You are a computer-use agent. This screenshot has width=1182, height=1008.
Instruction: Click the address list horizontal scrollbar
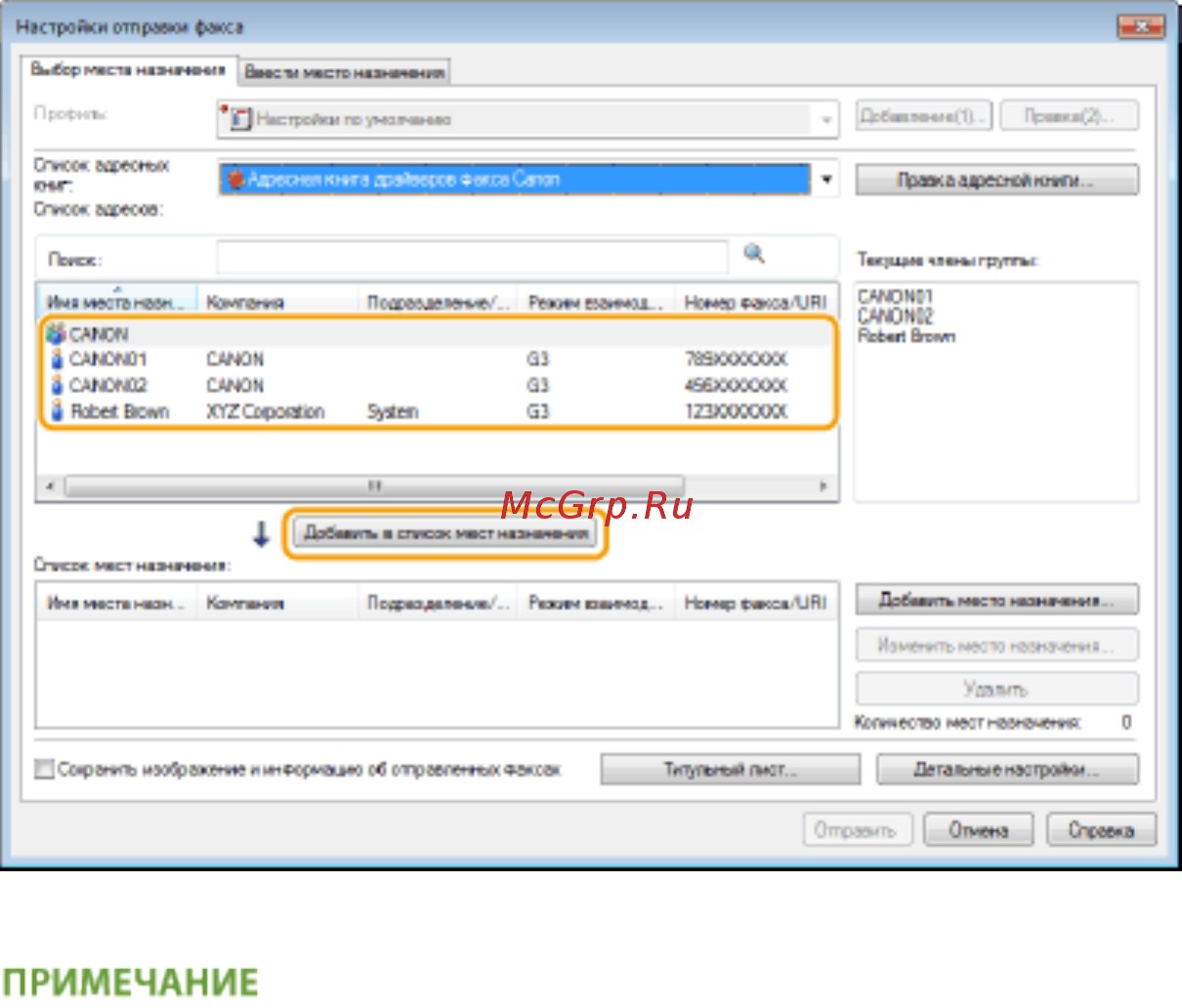[x=375, y=485]
